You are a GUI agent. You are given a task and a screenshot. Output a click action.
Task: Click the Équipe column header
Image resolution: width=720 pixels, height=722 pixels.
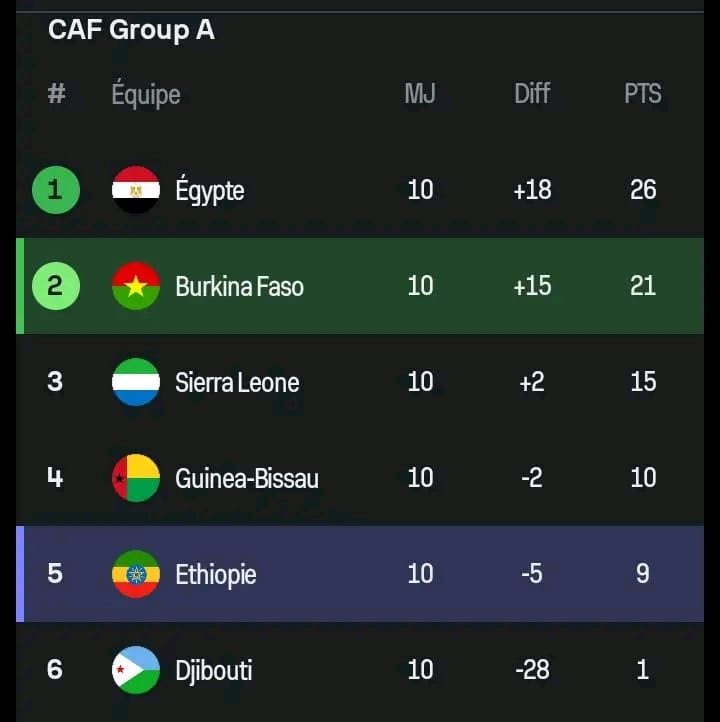point(146,95)
